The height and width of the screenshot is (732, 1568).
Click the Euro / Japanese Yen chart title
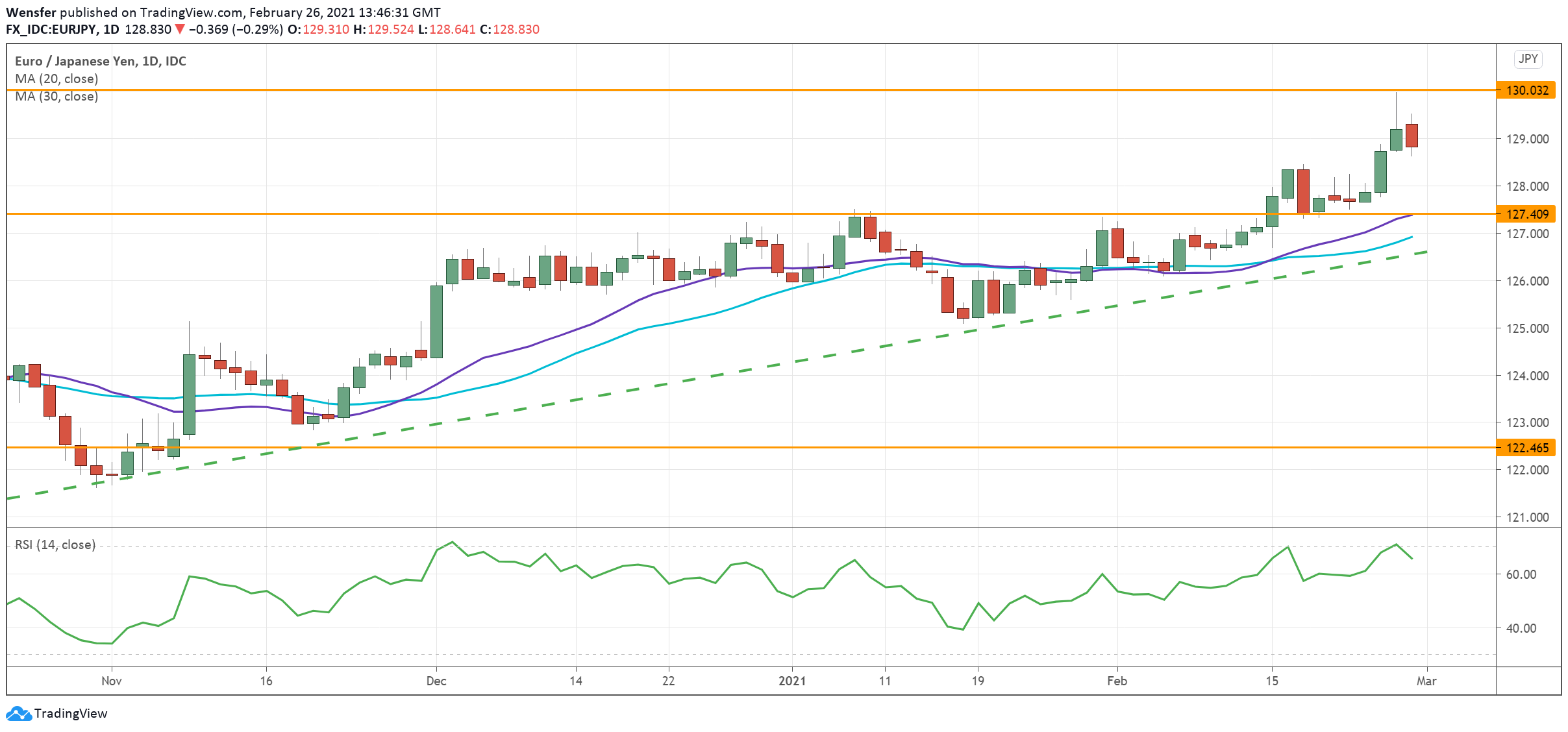[x=101, y=61]
